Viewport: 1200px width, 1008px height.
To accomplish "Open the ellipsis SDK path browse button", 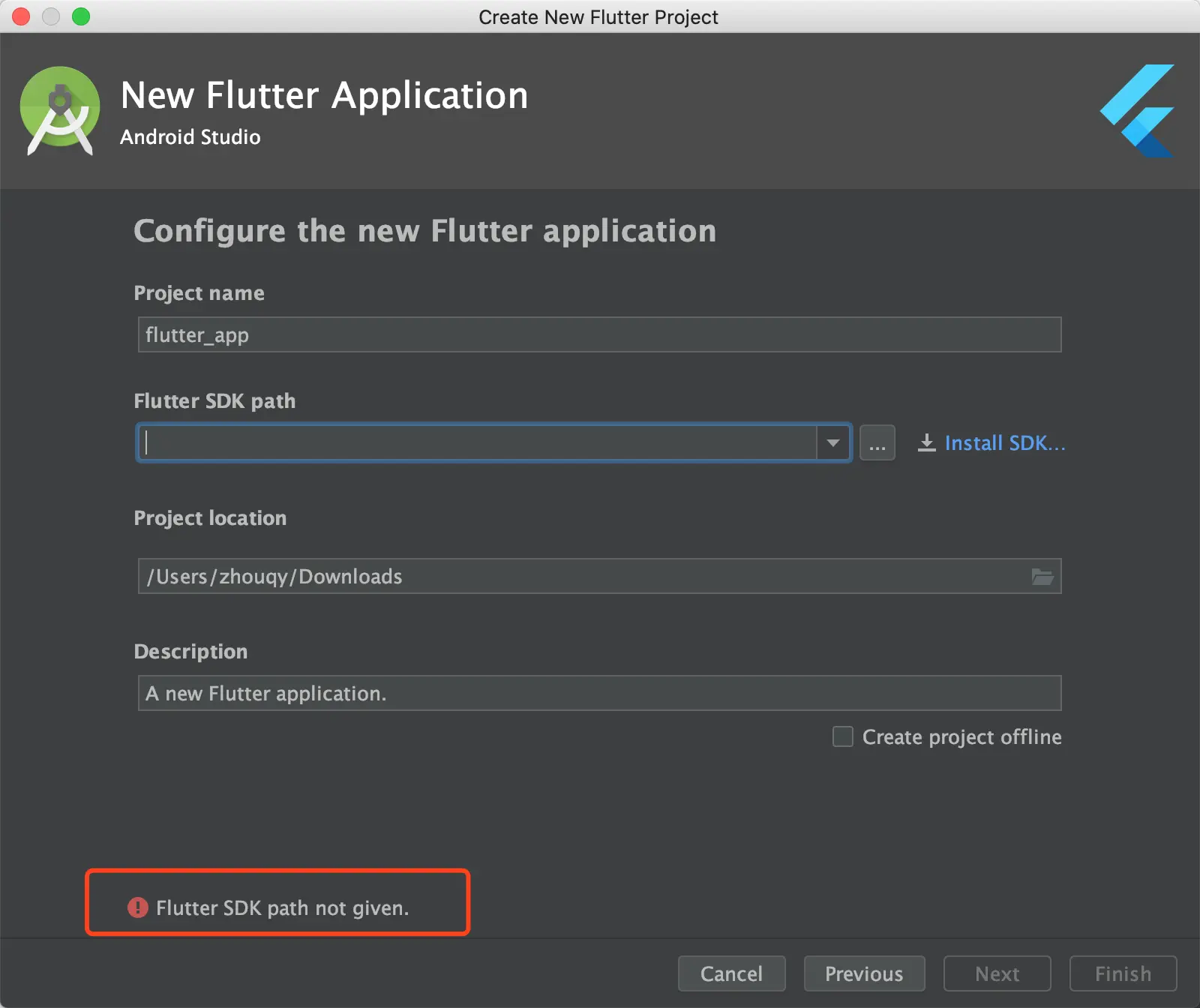I will pos(877,443).
